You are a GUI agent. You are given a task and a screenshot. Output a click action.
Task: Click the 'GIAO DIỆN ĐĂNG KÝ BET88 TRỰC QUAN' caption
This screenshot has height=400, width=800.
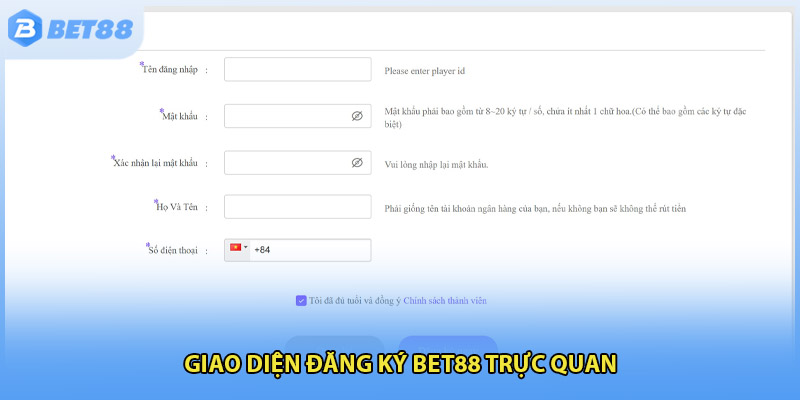(400, 364)
